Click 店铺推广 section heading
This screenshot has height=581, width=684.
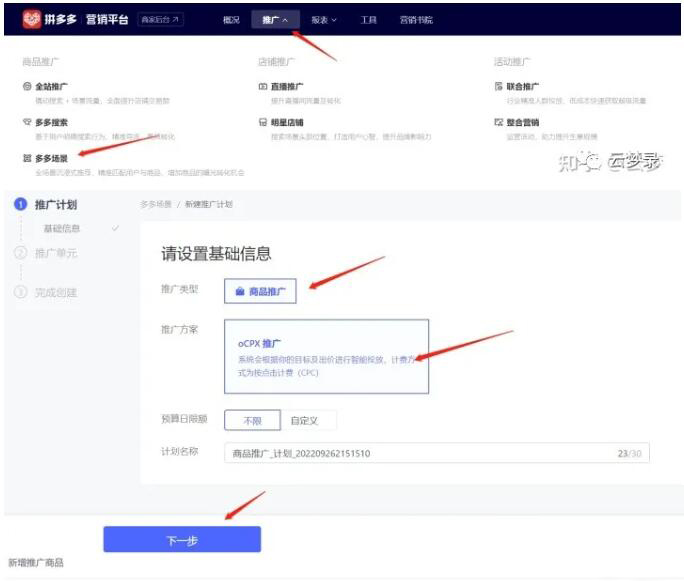tap(276, 62)
